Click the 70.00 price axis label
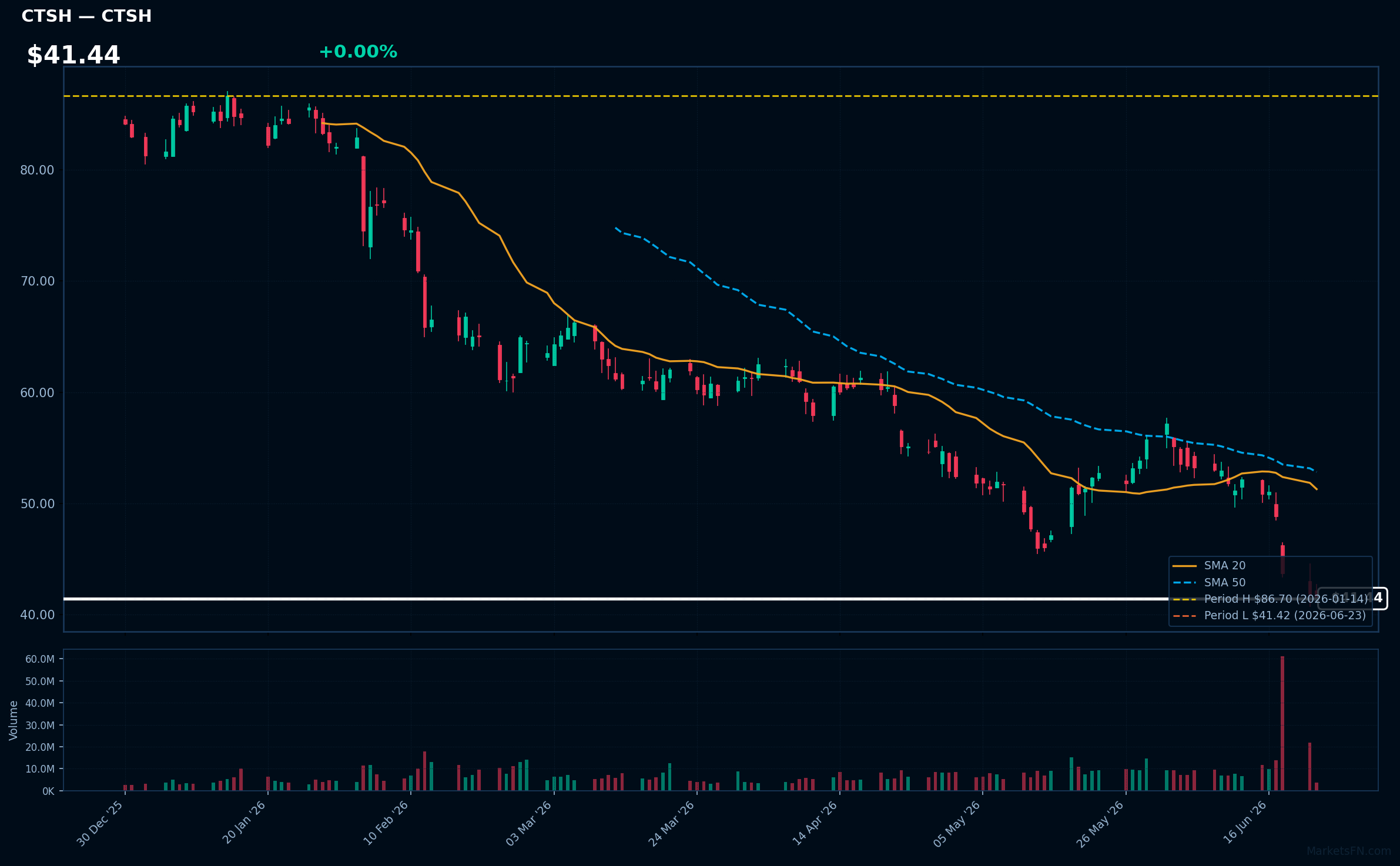Image resolution: width=1400 pixels, height=866 pixels. (x=37, y=281)
